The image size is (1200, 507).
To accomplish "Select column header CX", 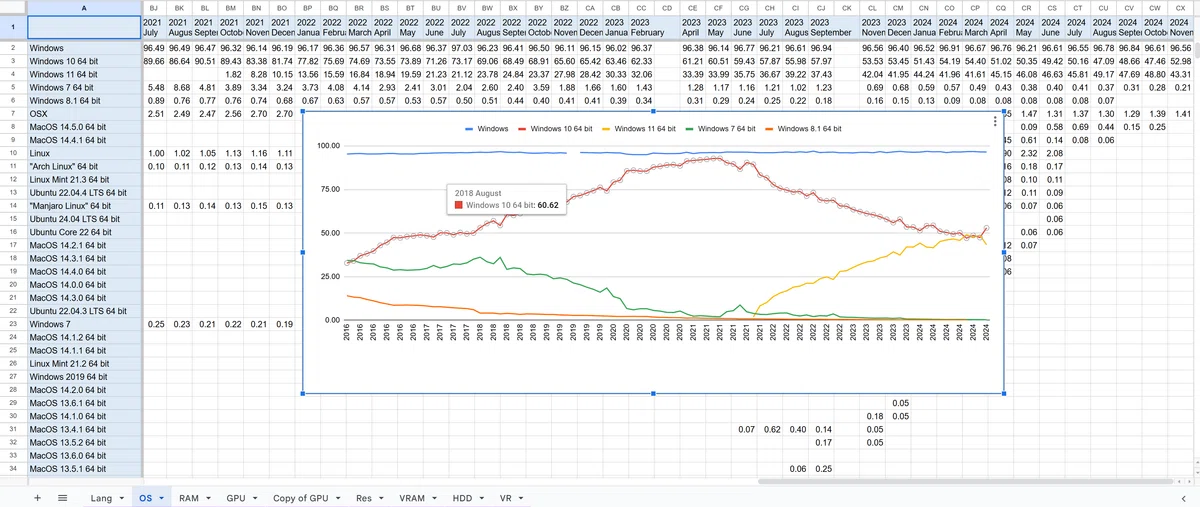I will point(1181,8).
